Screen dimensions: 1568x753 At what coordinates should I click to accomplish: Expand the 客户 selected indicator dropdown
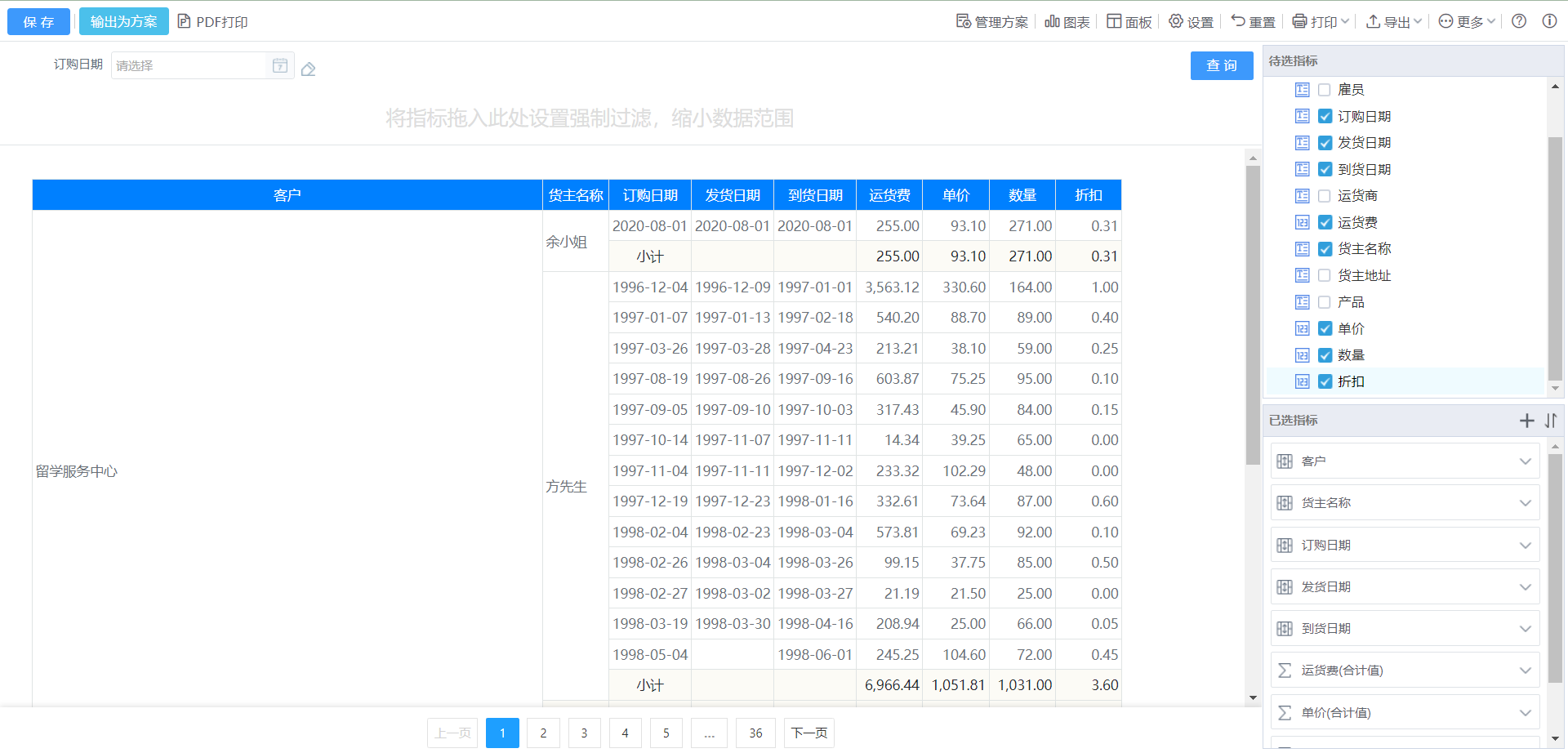point(1525,461)
